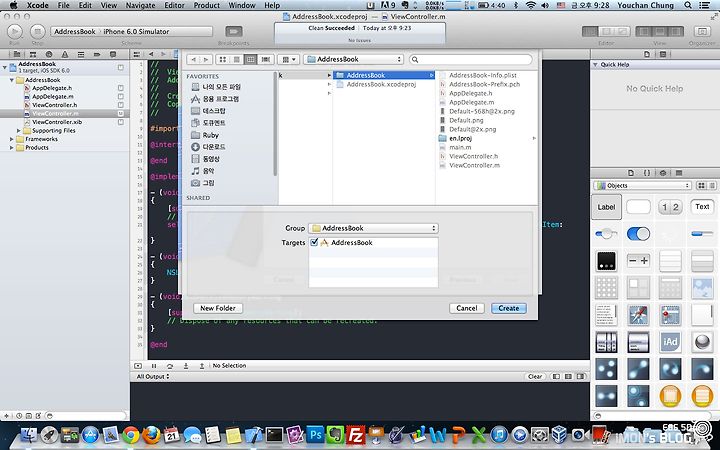Viewport: 720px width, 450px height.
Task: Select the iAd banner object
Action: point(670,342)
